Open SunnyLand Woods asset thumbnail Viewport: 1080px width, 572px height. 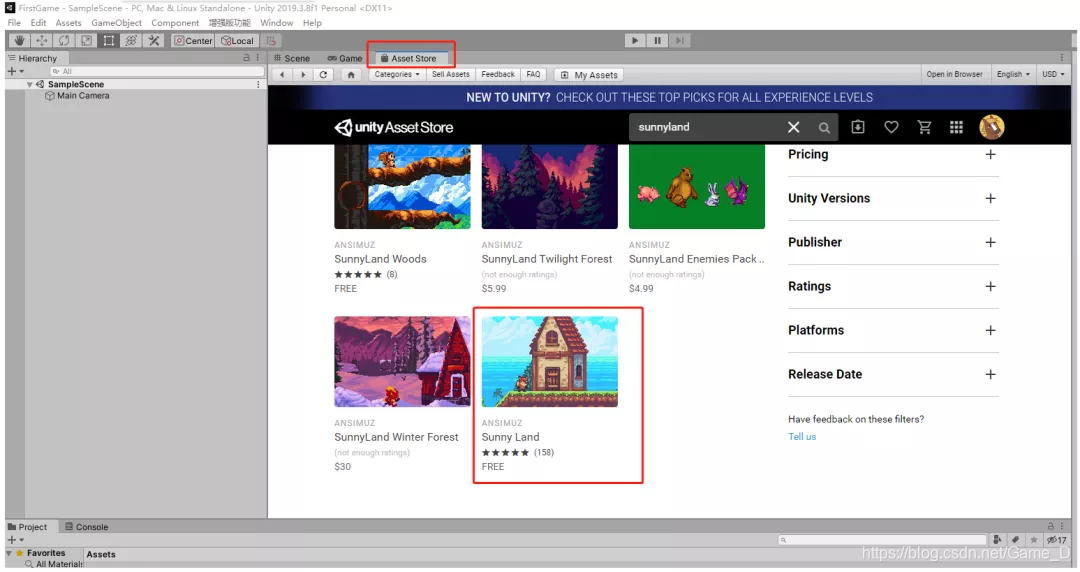(x=402, y=187)
